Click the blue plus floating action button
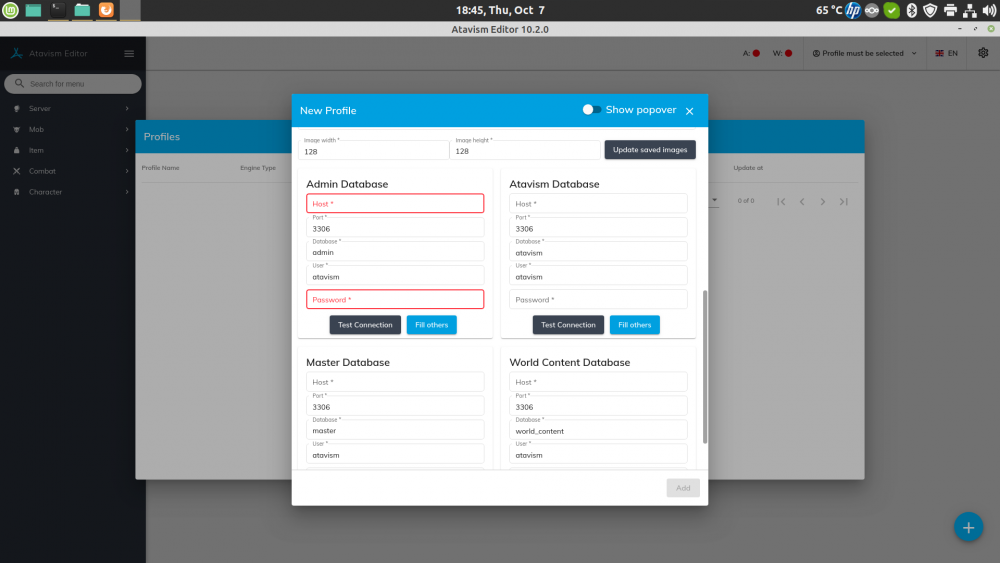 point(967,526)
